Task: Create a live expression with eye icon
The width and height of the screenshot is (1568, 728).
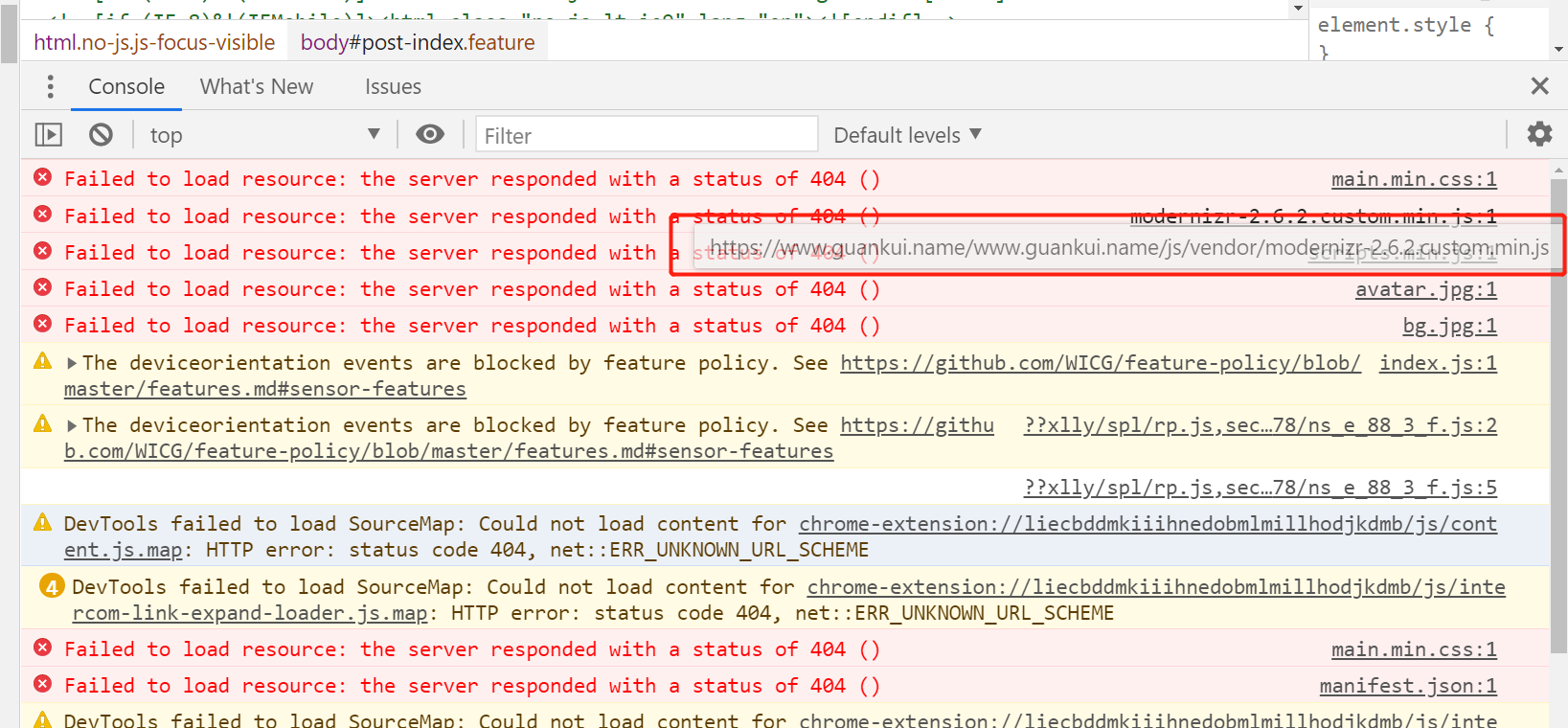Action: [x=430, y=134]
